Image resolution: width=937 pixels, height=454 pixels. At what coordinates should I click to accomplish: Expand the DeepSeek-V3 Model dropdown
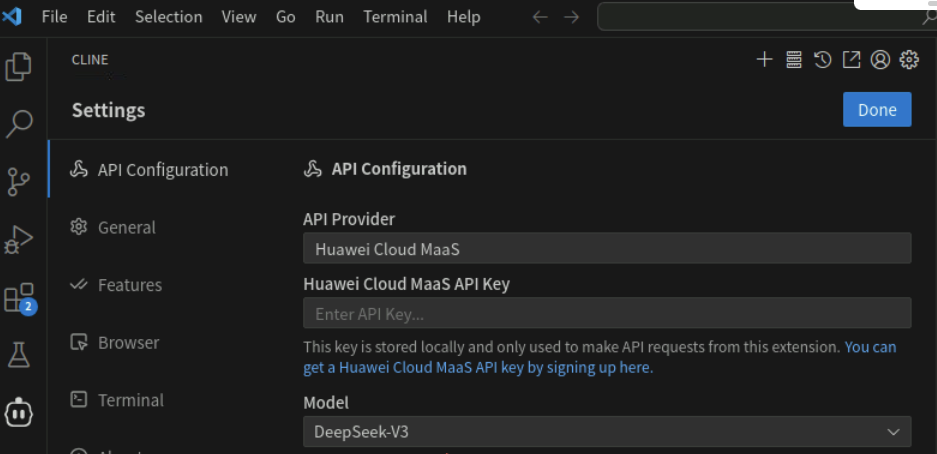(x=606, y=432)
